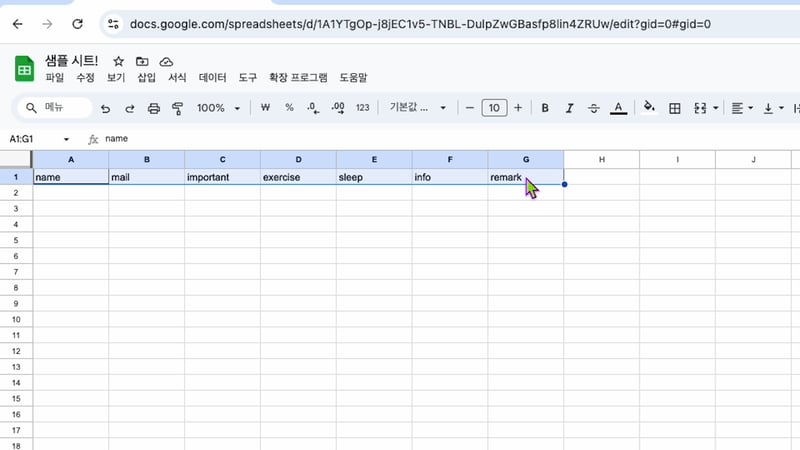Open the borders tool
Image resolution: width=800 pixels, height=450 pixels.
pyautogui.click(x=674, y=108)
